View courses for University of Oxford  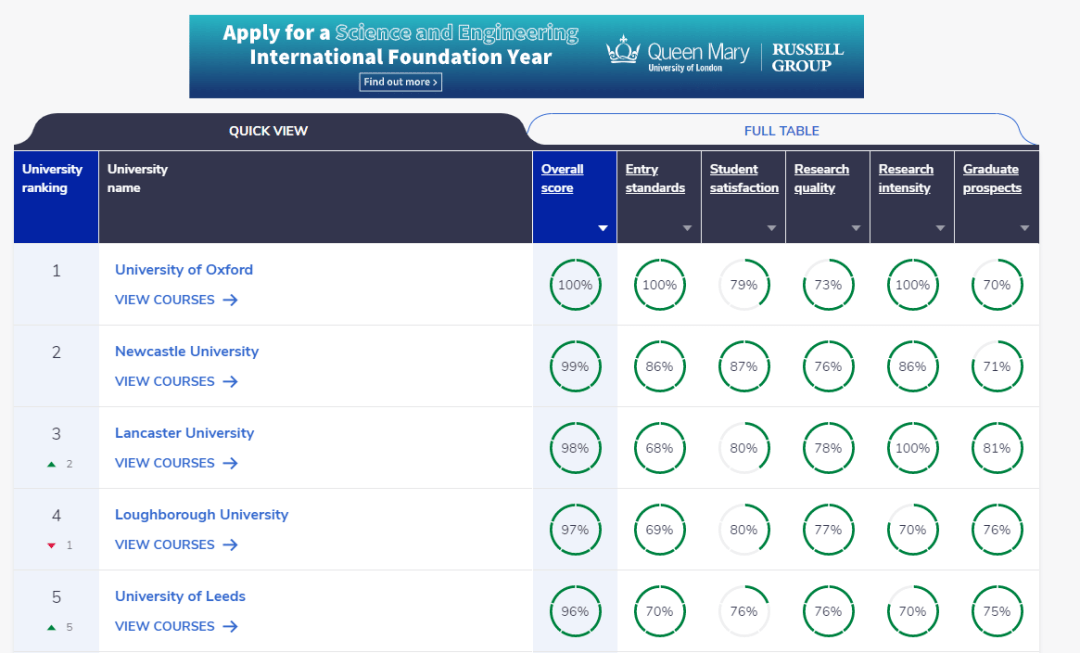(176, 300)
